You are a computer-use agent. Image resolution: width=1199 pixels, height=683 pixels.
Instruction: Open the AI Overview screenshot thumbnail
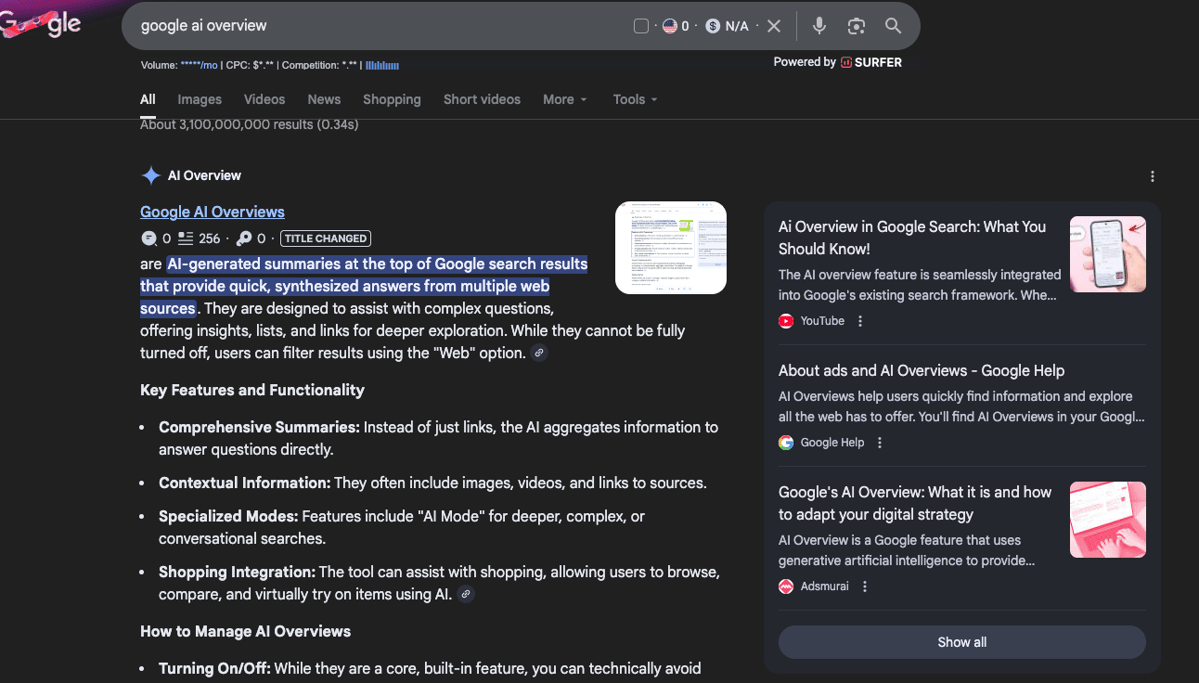coord(671,248)
